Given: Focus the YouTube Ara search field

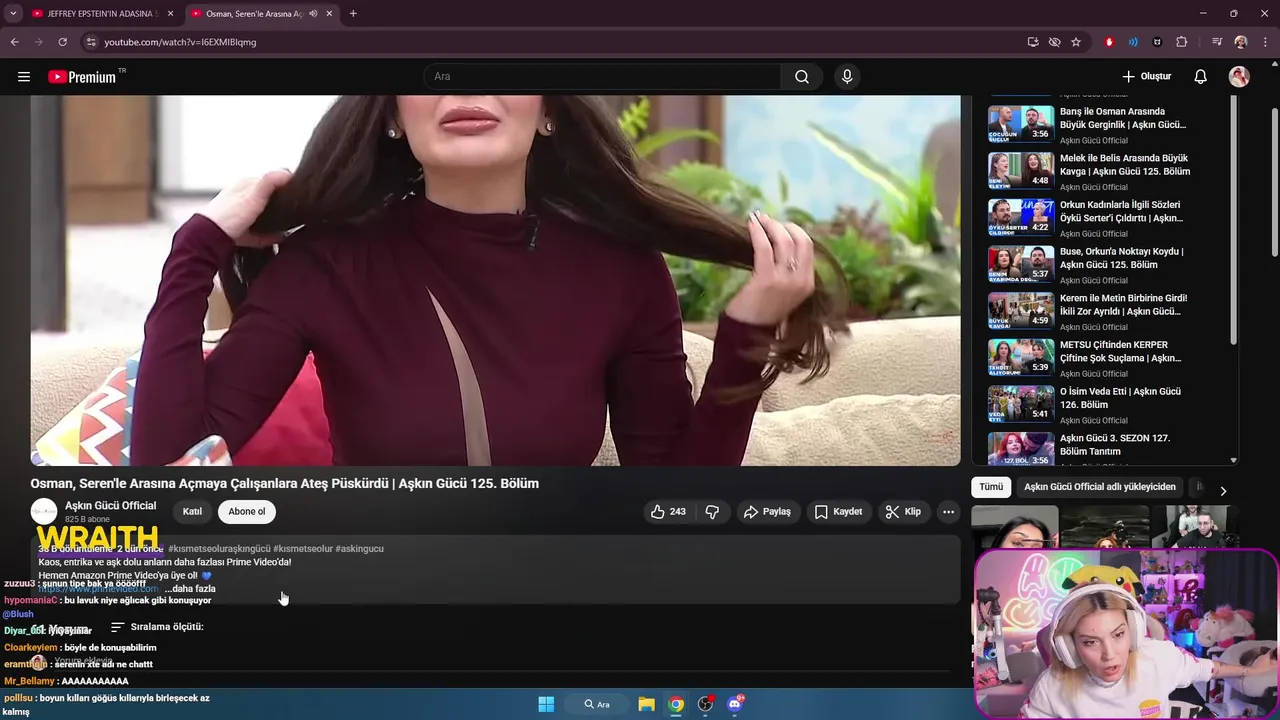Looking at the screenshot, I should (603, 77).
